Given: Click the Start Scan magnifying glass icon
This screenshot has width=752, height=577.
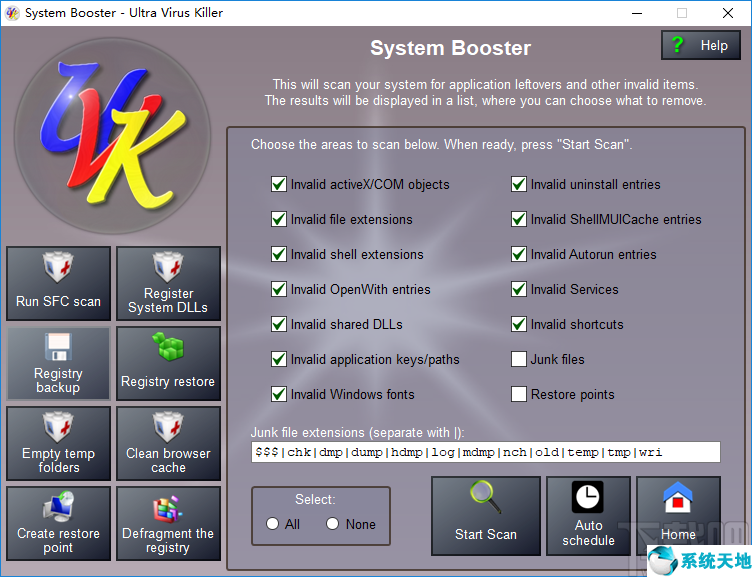Looking at the screenshot, I should [x=486, y=497].
